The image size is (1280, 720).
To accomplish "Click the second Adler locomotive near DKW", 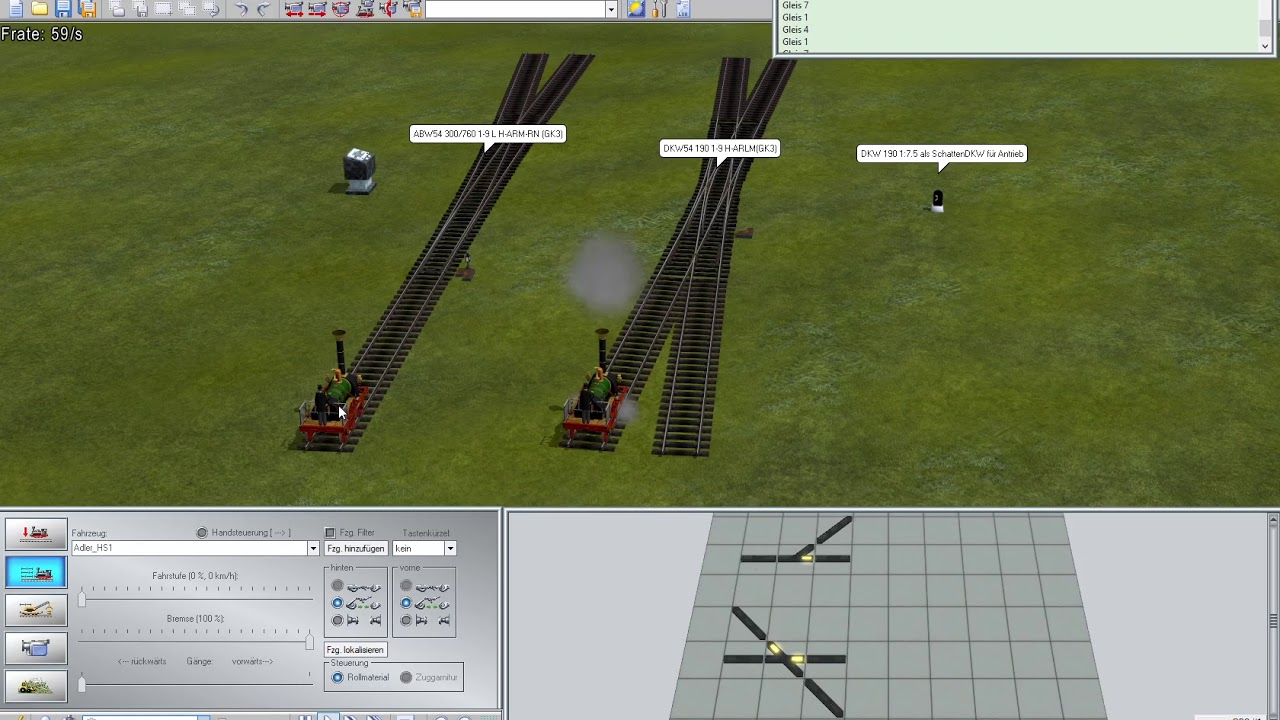I will tap(596, 393).
